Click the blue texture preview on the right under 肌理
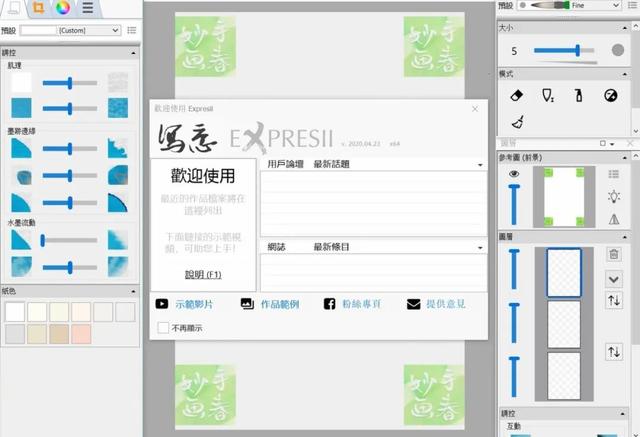 [x=118, y=108]
